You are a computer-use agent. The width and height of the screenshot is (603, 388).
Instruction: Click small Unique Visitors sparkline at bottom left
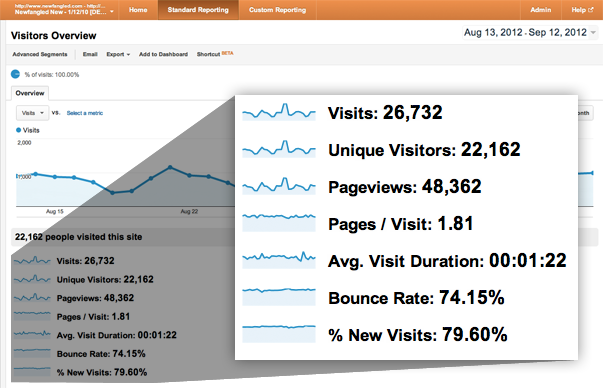(x=32, y=279)
